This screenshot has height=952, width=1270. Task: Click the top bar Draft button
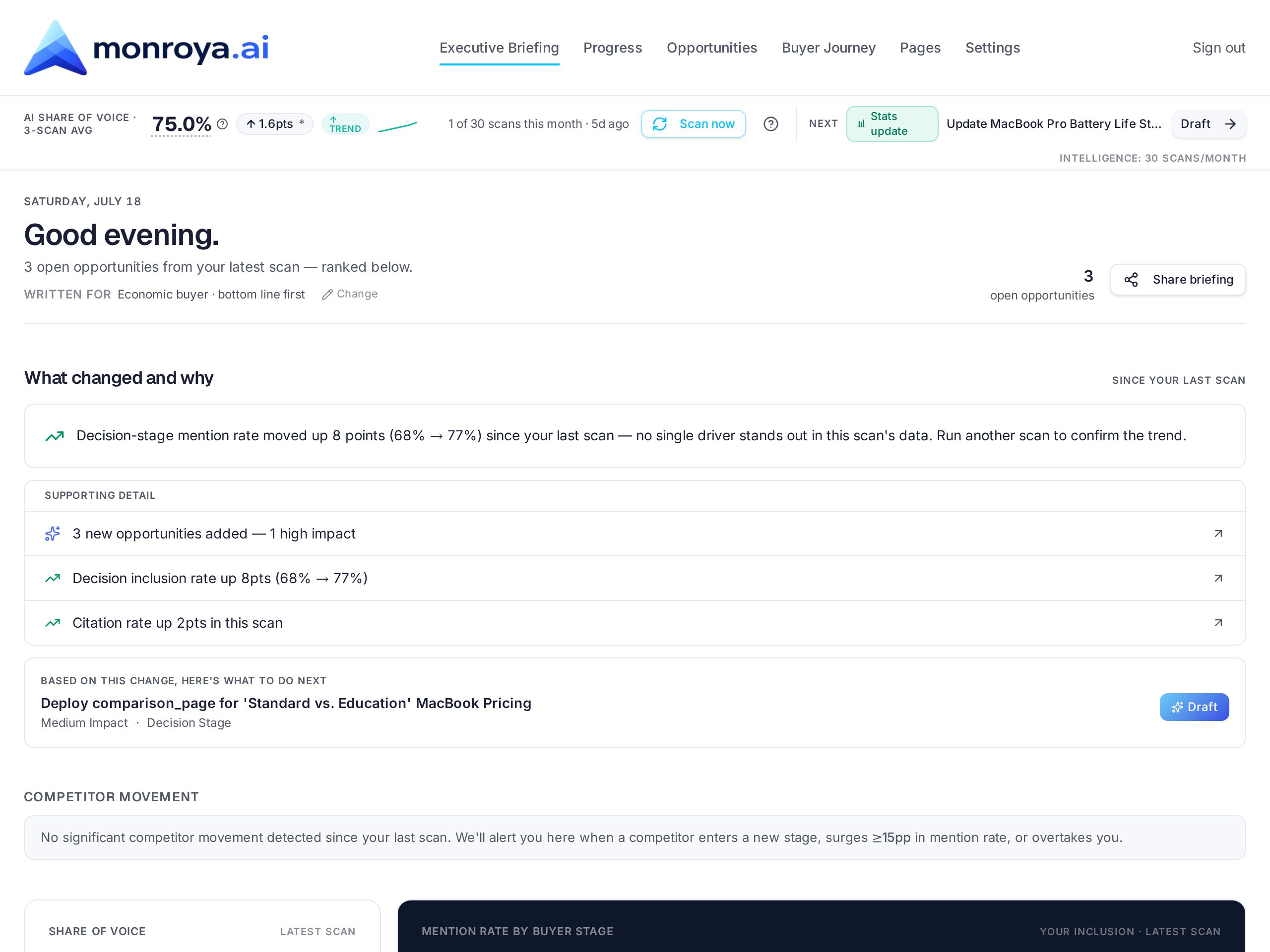pyautogui.click(x=1208, y=124)
